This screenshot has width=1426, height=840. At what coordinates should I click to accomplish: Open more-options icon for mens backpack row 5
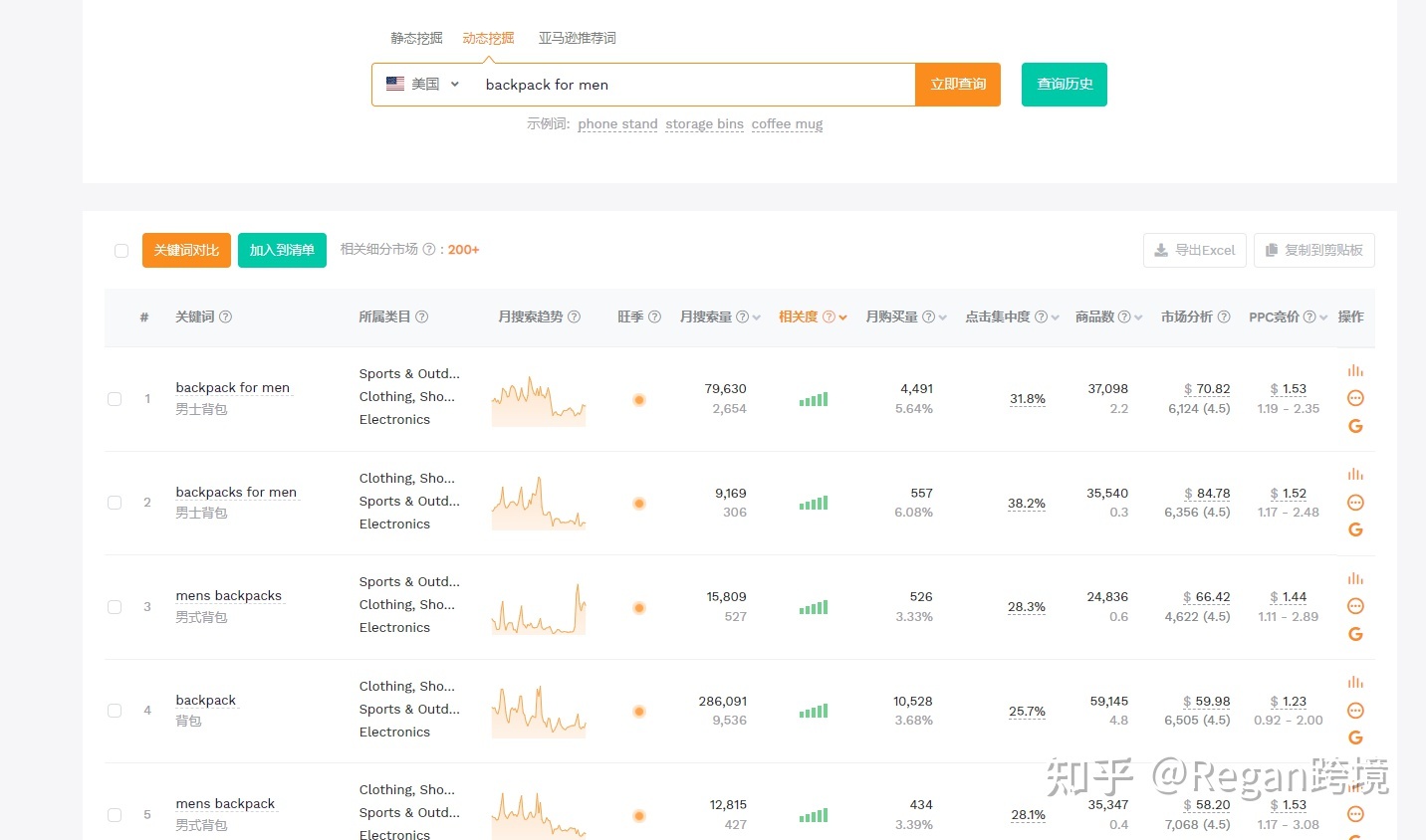coord(1355,814)
